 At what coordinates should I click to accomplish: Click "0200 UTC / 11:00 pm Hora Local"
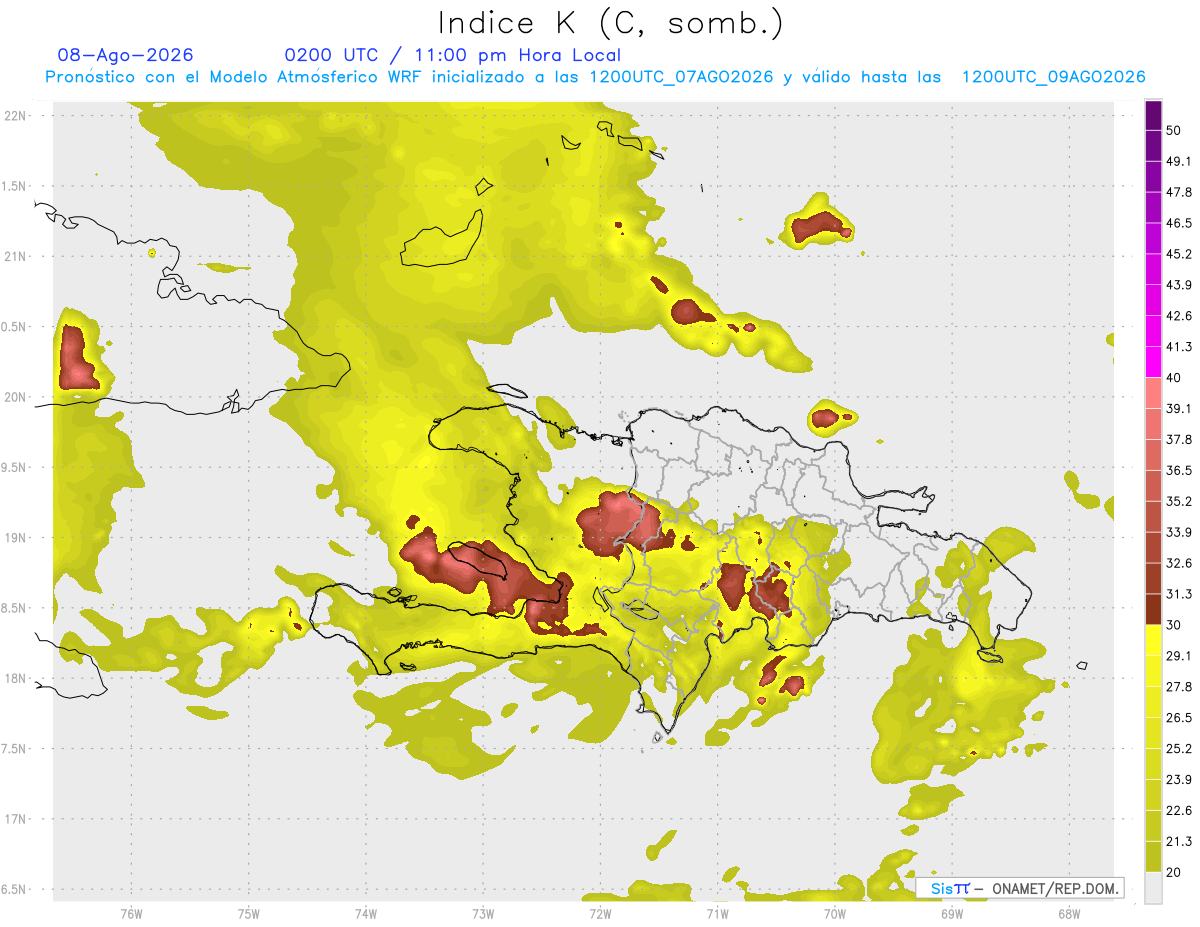pos(452,55)
